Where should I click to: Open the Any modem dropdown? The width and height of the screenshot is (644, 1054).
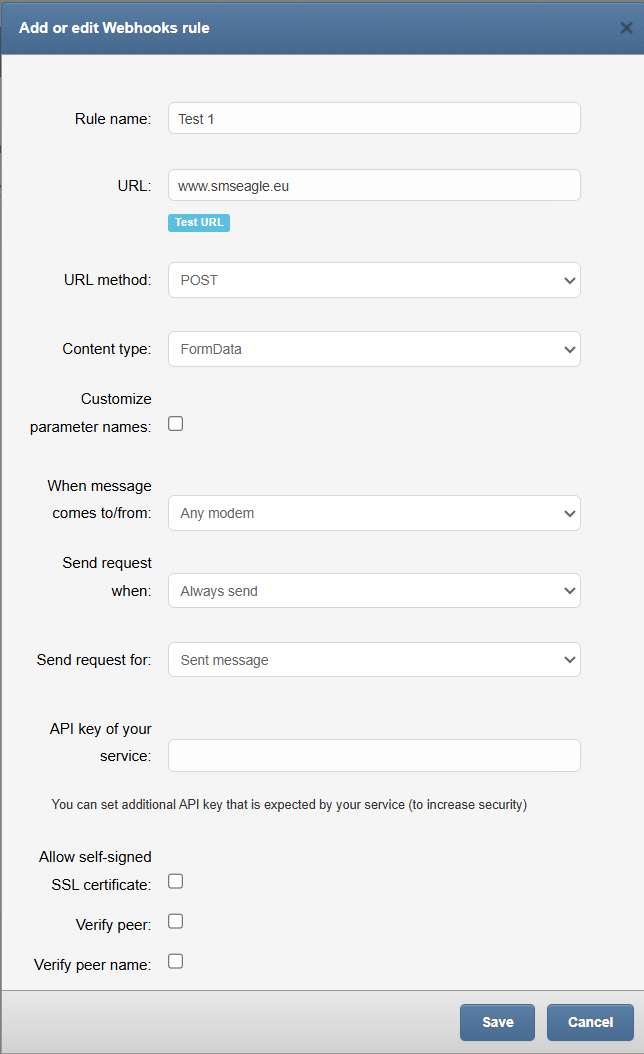(374, 513)
